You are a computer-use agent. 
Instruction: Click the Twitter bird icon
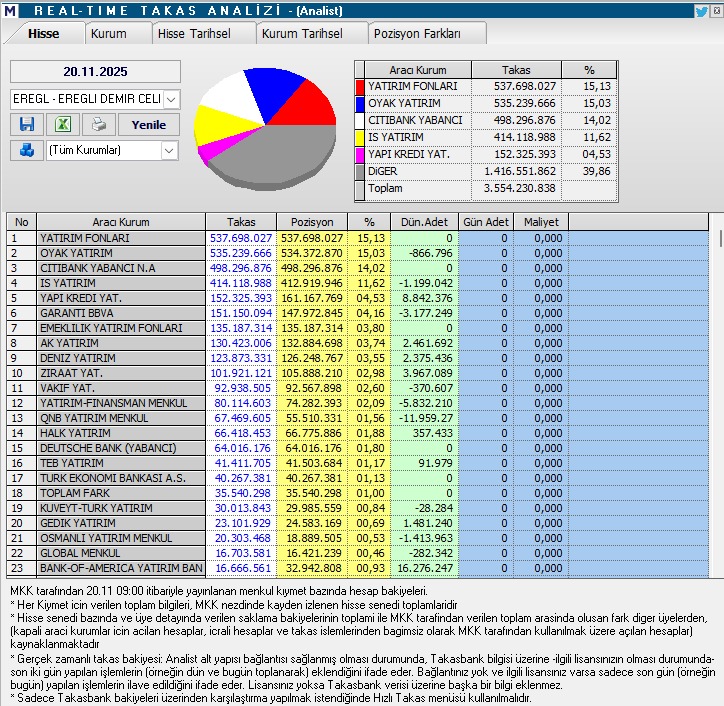coord(702,10)
